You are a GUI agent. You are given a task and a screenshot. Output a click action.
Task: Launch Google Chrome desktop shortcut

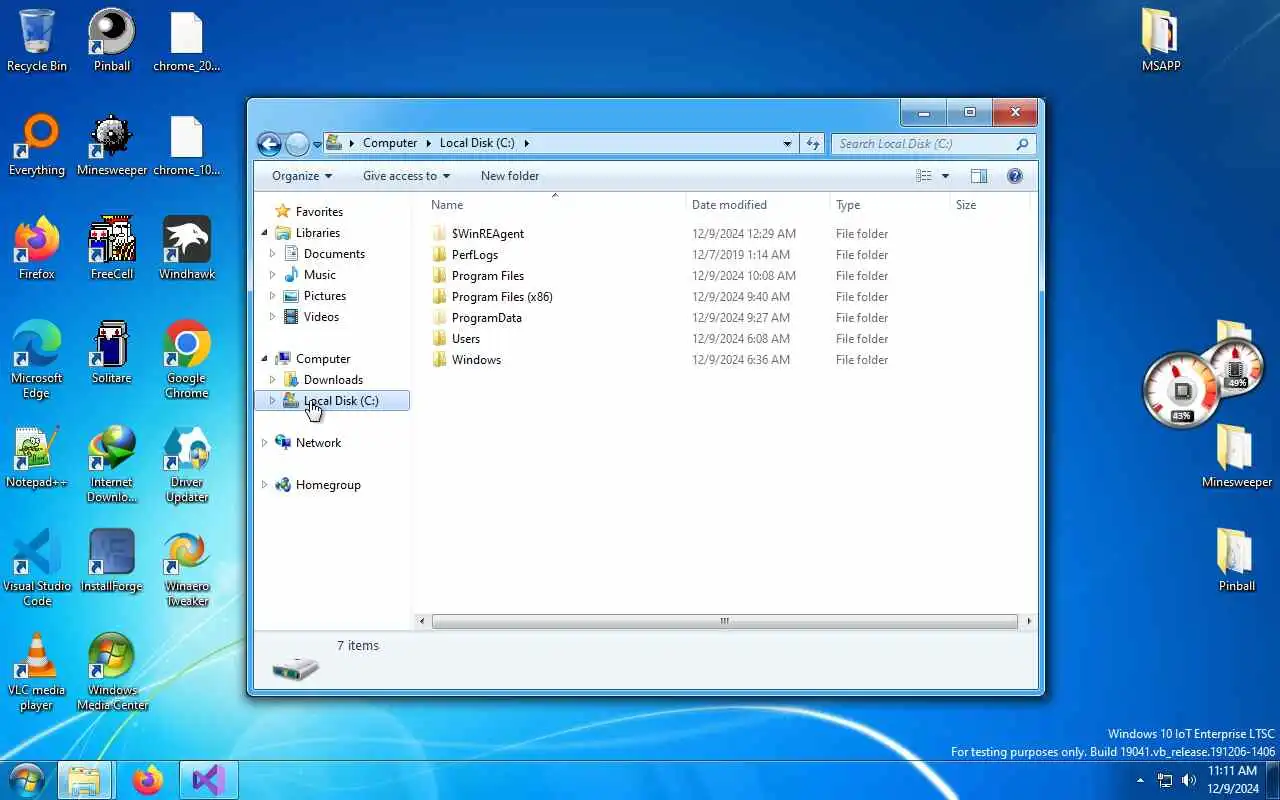187,360
